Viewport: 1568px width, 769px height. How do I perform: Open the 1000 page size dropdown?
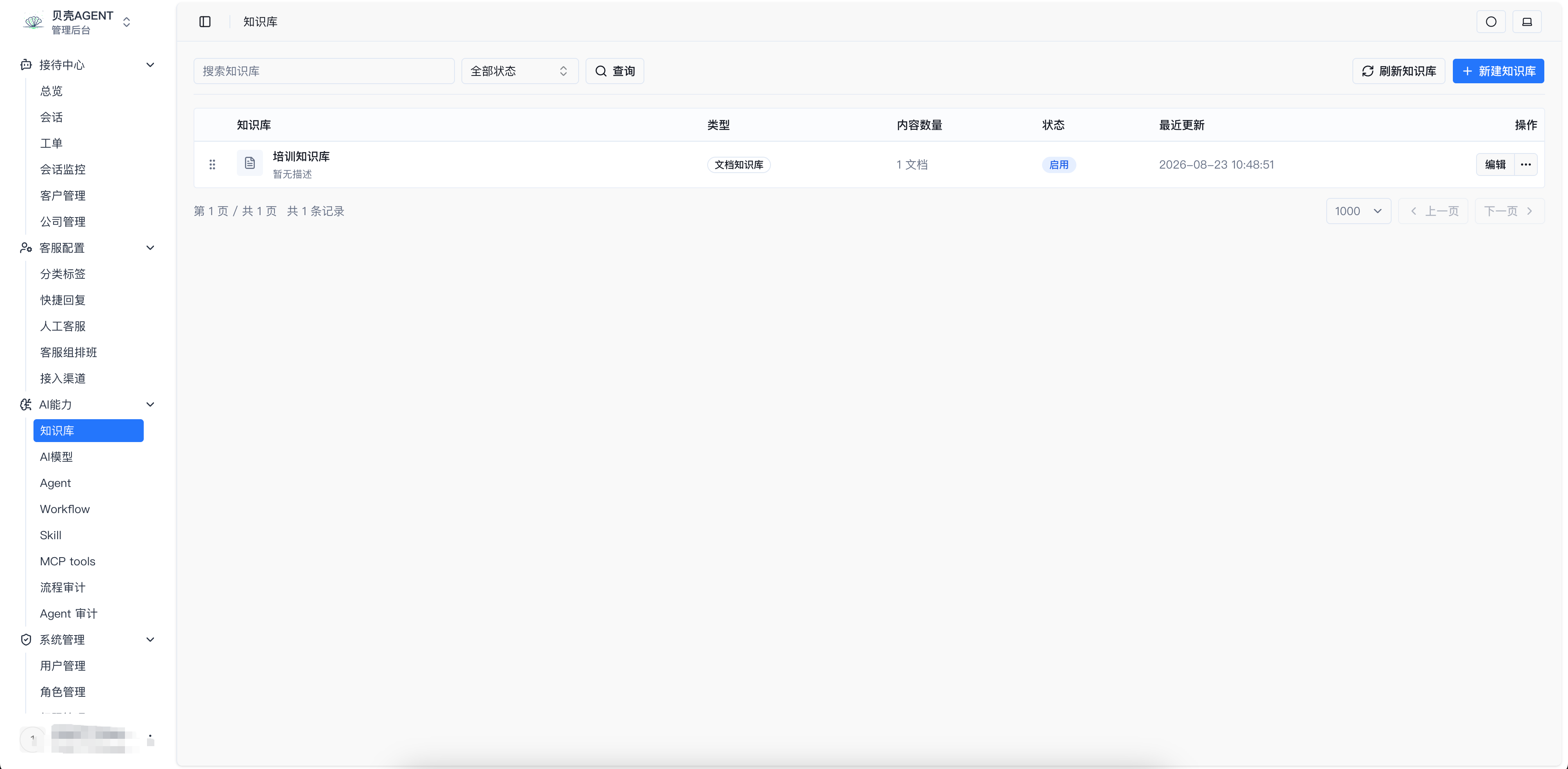click(x=1358, y=211)
